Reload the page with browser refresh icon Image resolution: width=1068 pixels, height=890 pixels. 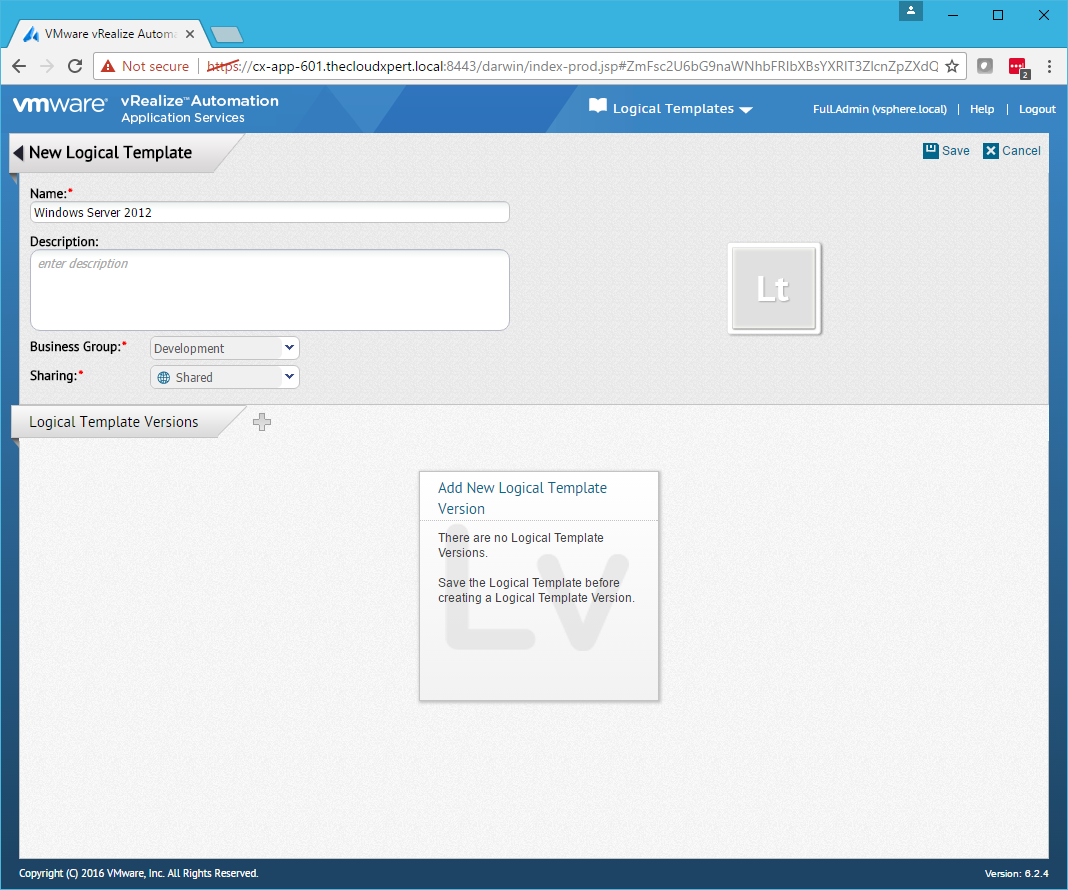[x=75, y=66]
